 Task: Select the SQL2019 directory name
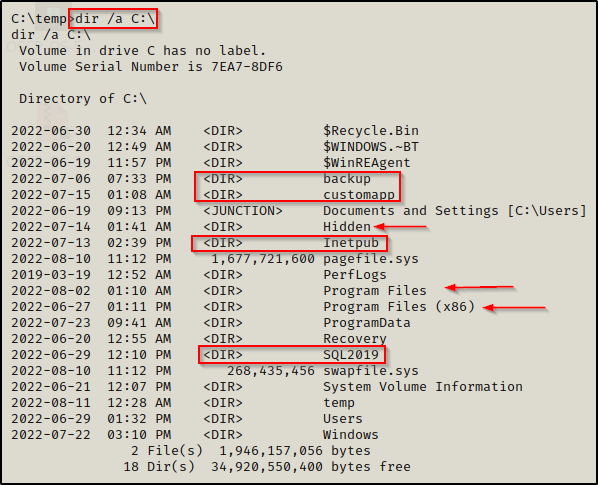[351, 355]
